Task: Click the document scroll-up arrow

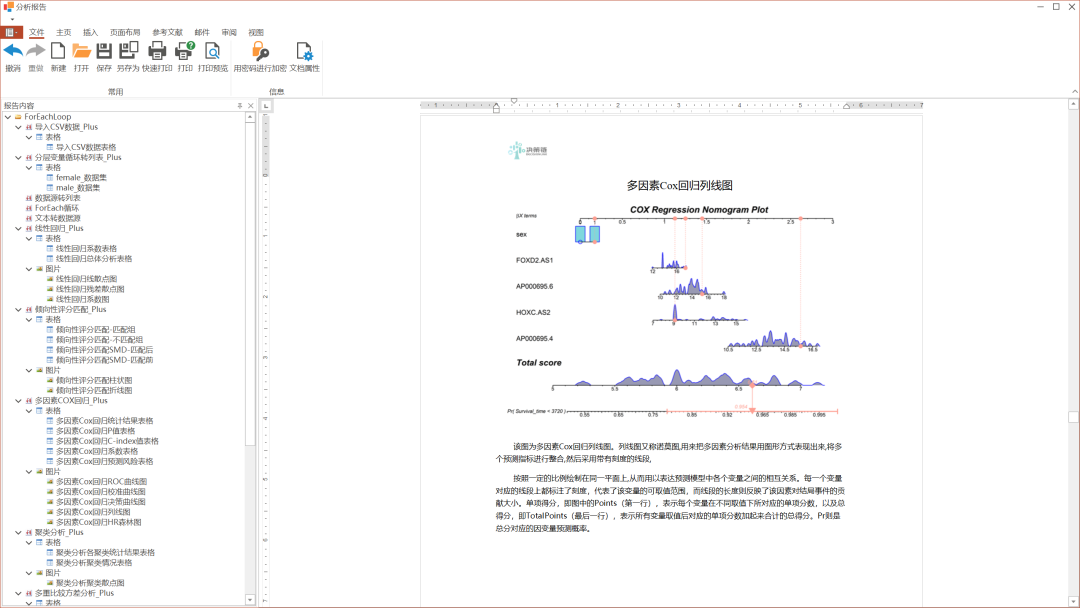Action: pyautogui.click(x=1073, y=105)
